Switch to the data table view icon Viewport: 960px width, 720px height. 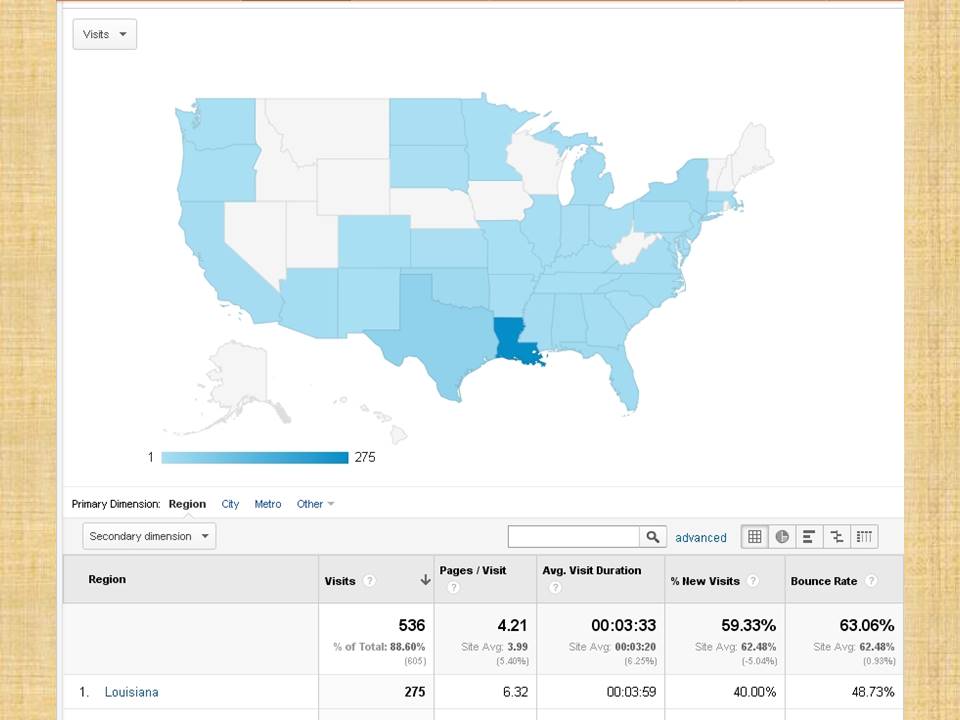[x=755, y=537]
